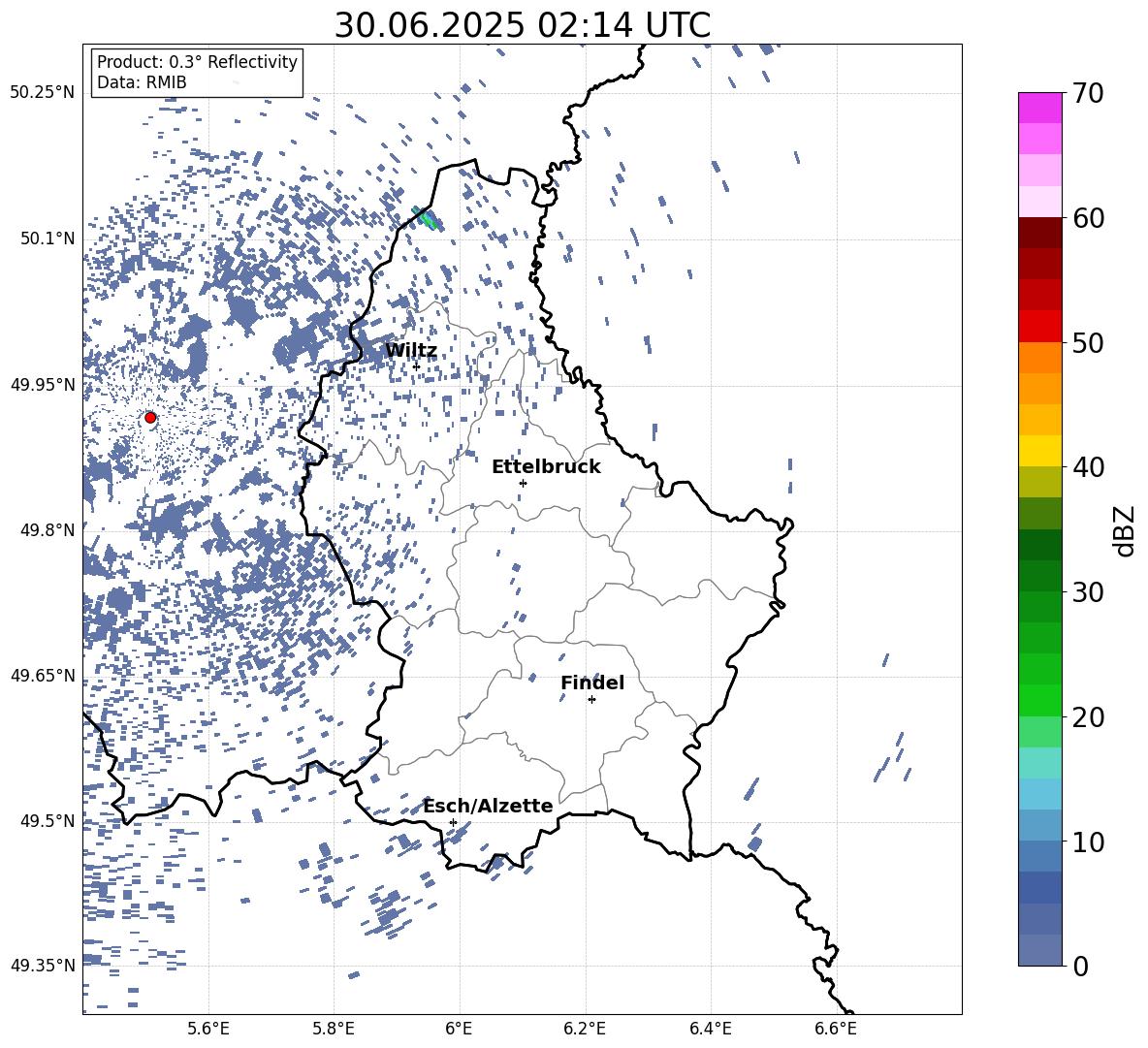Click the Ettelbruck station label
The height and width of the screenshot is (1048, 1148).
[x=546, y=467]
